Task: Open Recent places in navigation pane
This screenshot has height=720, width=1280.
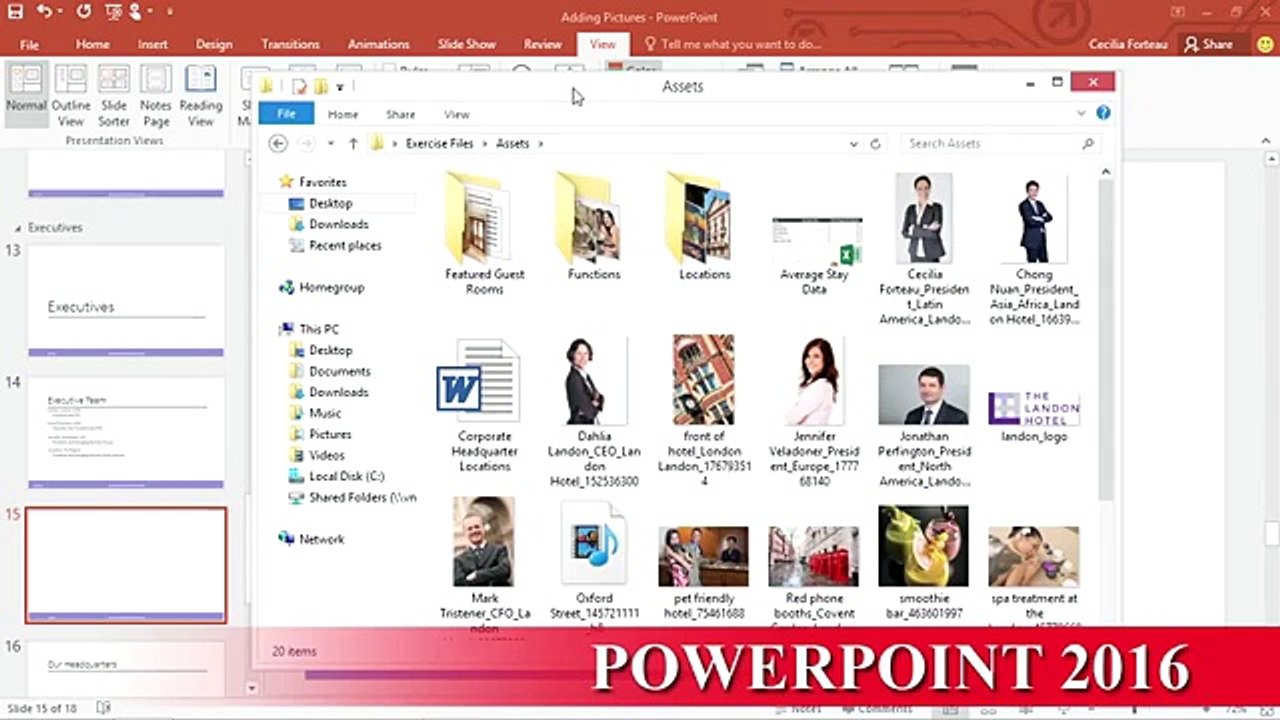Action: click(345, 245)
